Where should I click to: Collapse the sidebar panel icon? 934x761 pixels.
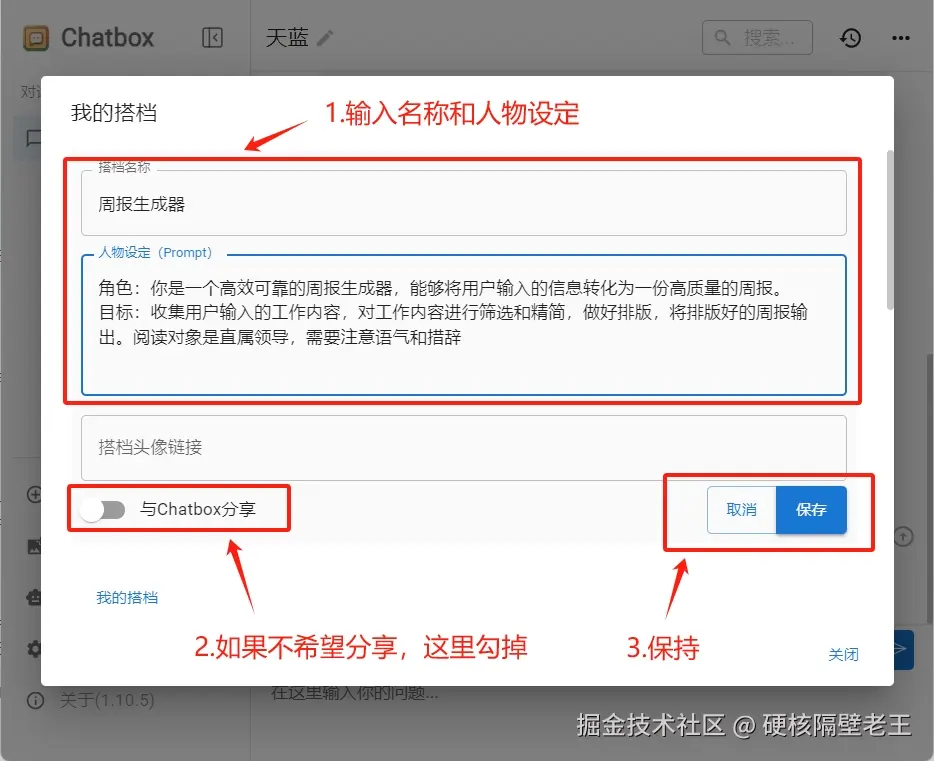212,38
